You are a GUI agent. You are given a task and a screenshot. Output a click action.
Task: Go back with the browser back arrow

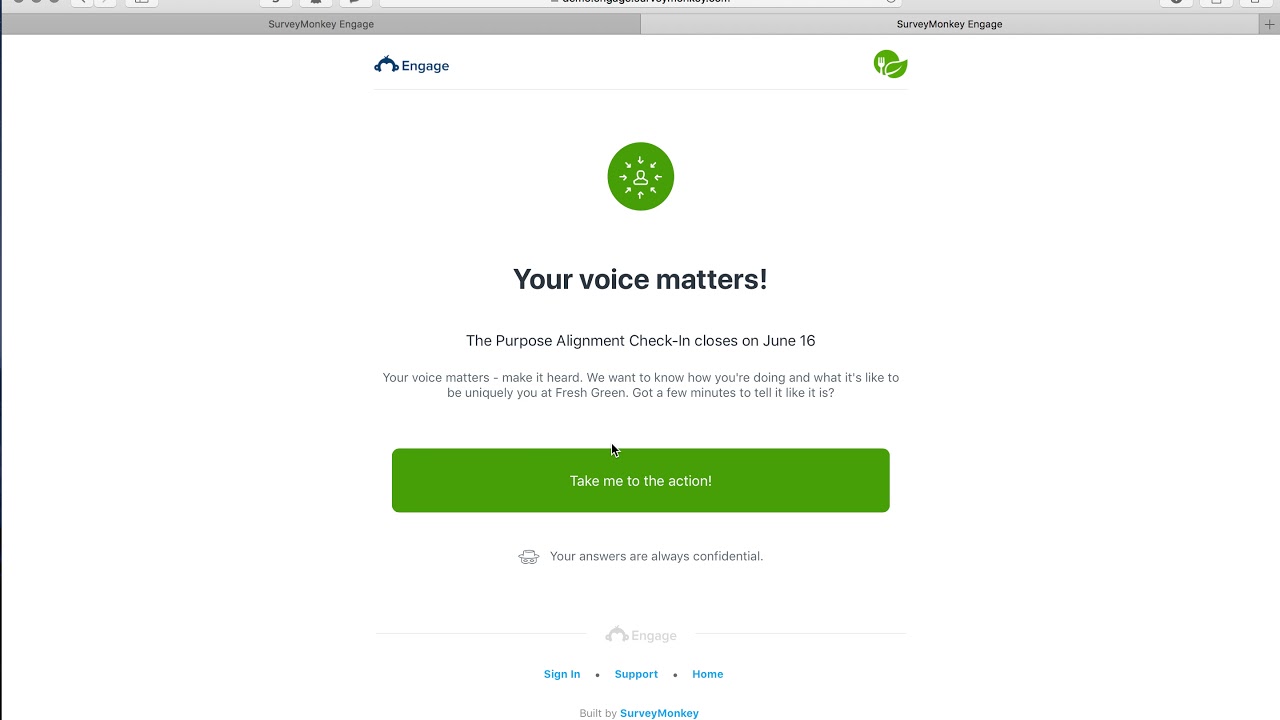[82, 2]
